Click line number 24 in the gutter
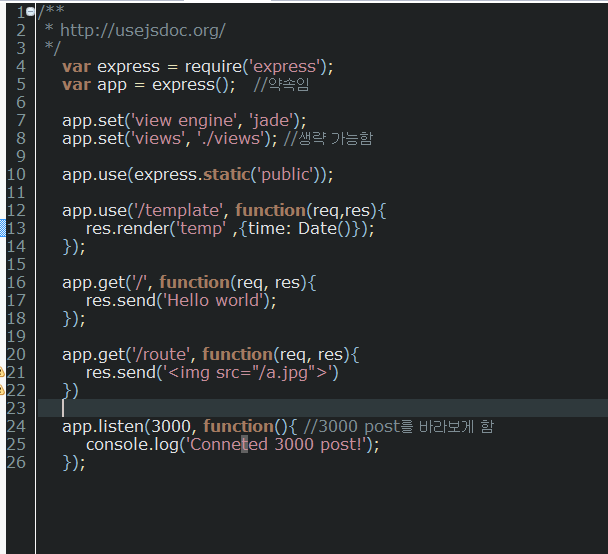608x554 pixels. [x=16, y=426]
